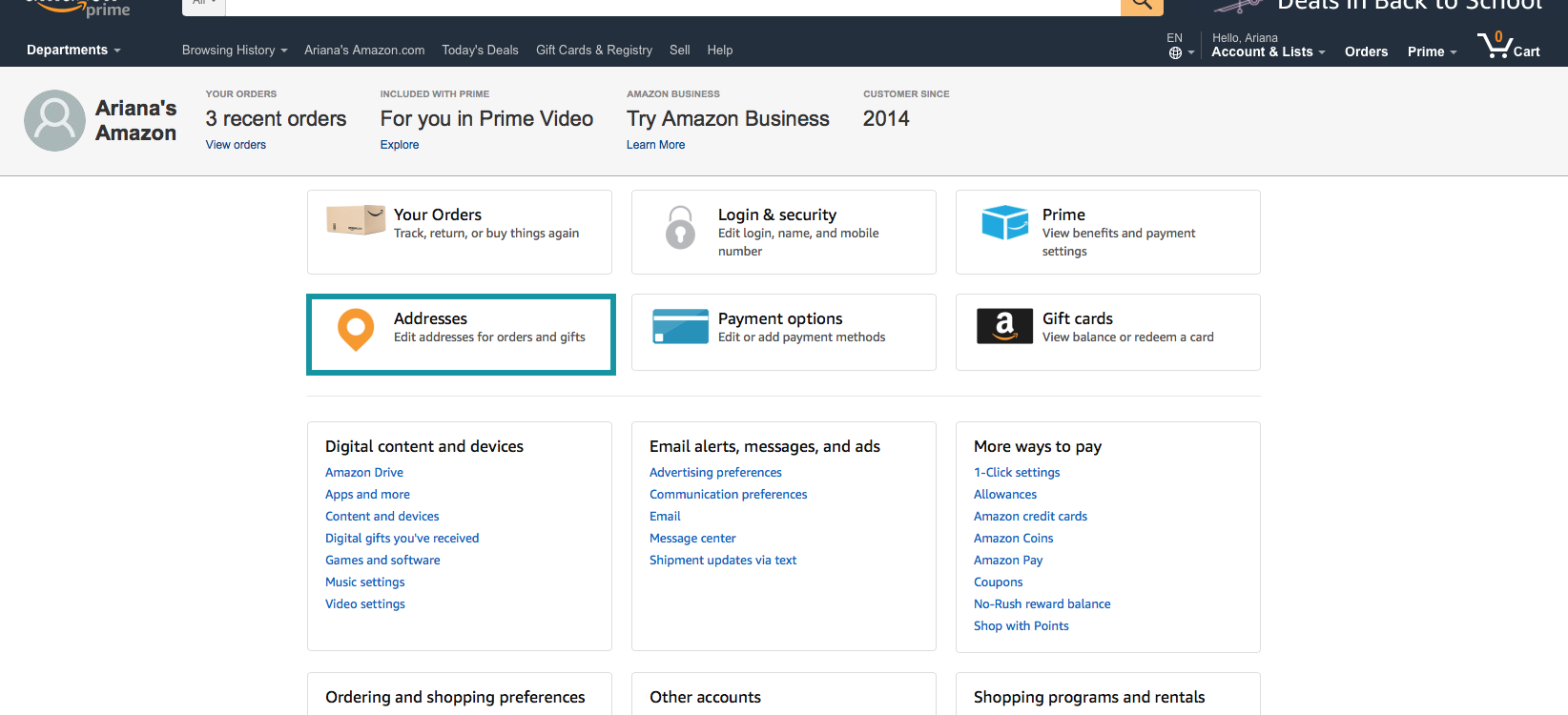The image size is (1568, 715).
Task: Open Digital gifts you've received link
Action: coord(402,538)
